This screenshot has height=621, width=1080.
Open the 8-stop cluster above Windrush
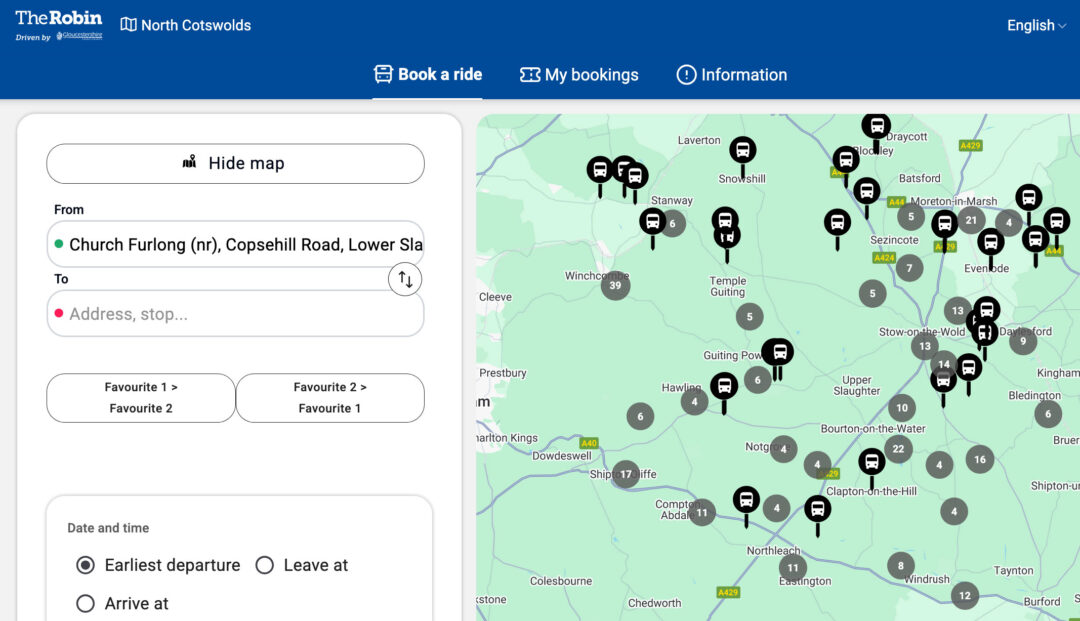(901, 566)
